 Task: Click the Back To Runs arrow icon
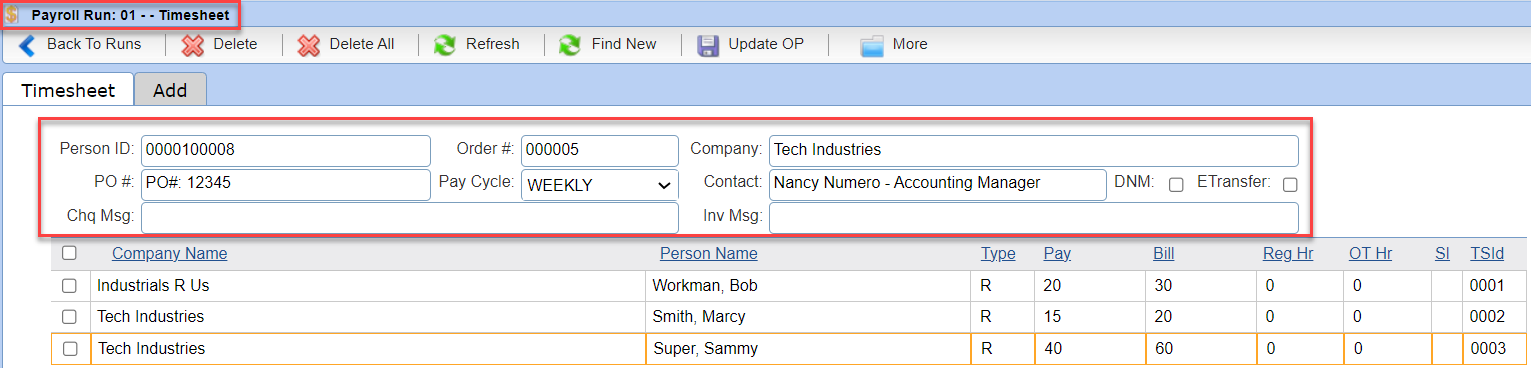[28, 45]
